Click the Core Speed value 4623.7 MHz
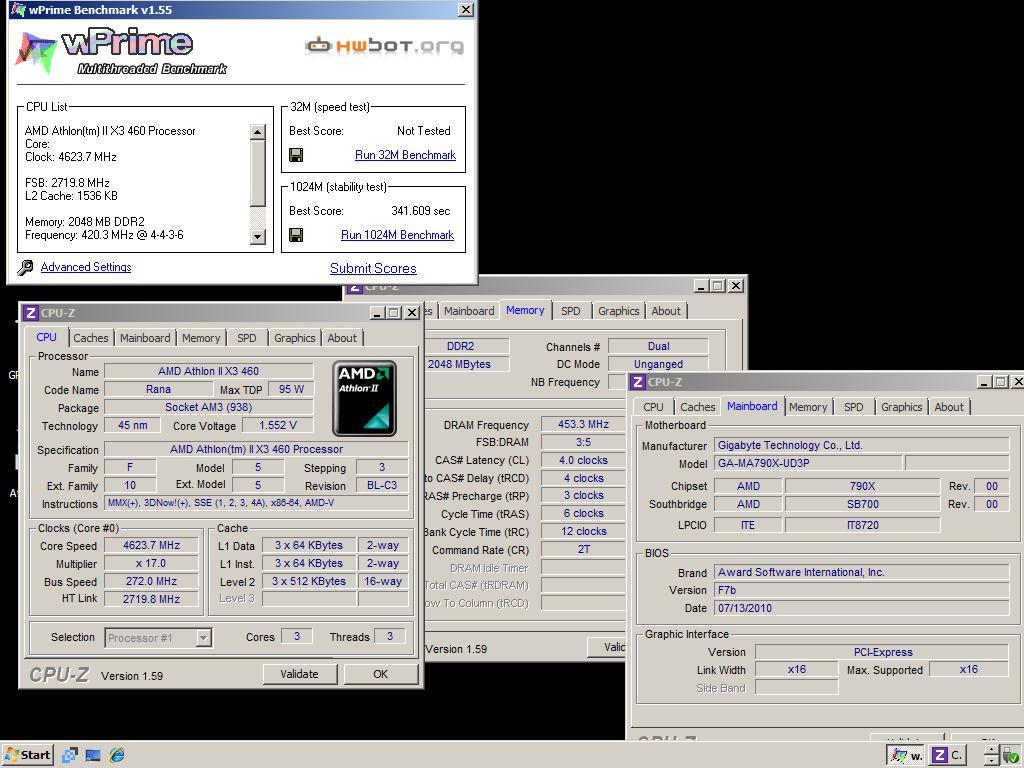The width and height of the screenshot is (1024, 768). click(152, 545)
